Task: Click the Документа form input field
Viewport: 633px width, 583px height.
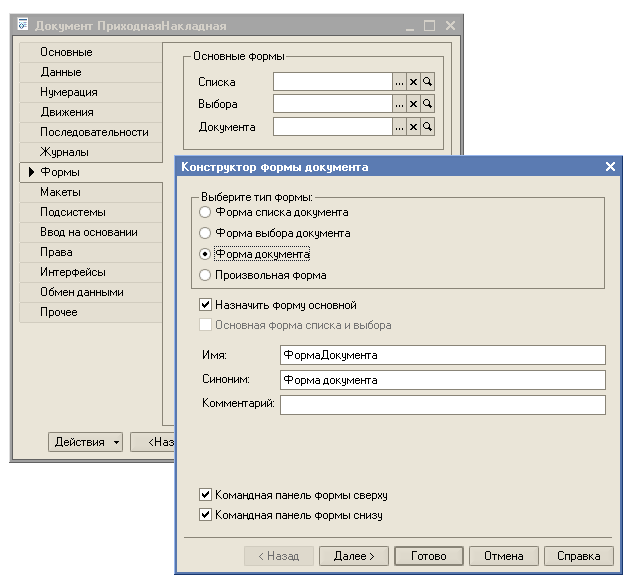Action: click(333, 127)
